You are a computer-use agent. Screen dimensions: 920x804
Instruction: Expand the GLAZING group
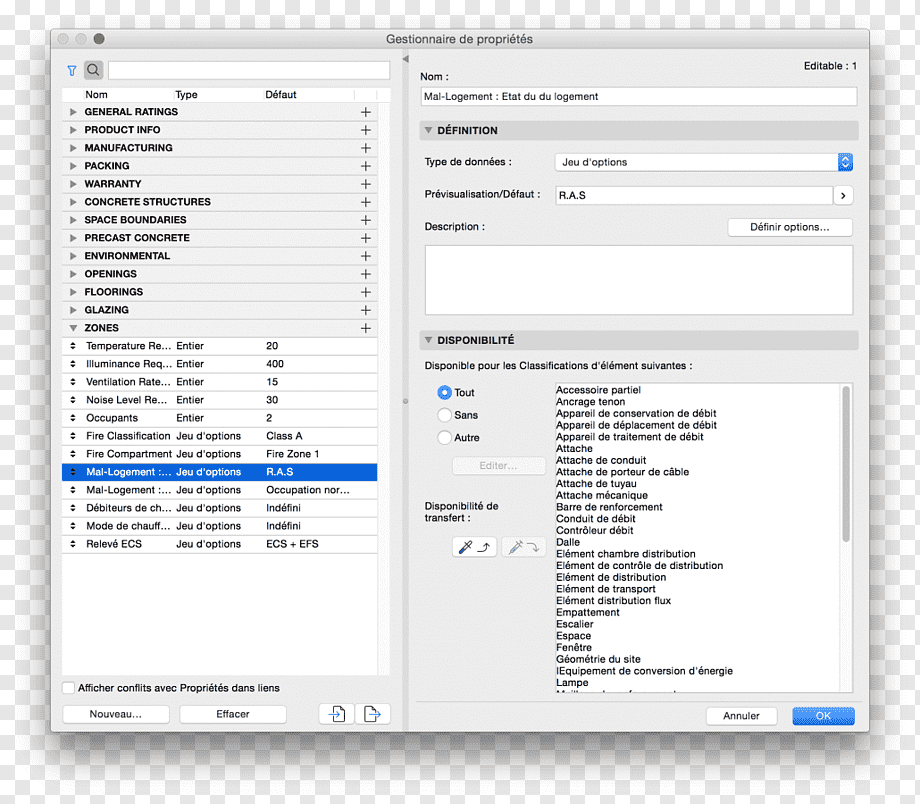[73, 310]
